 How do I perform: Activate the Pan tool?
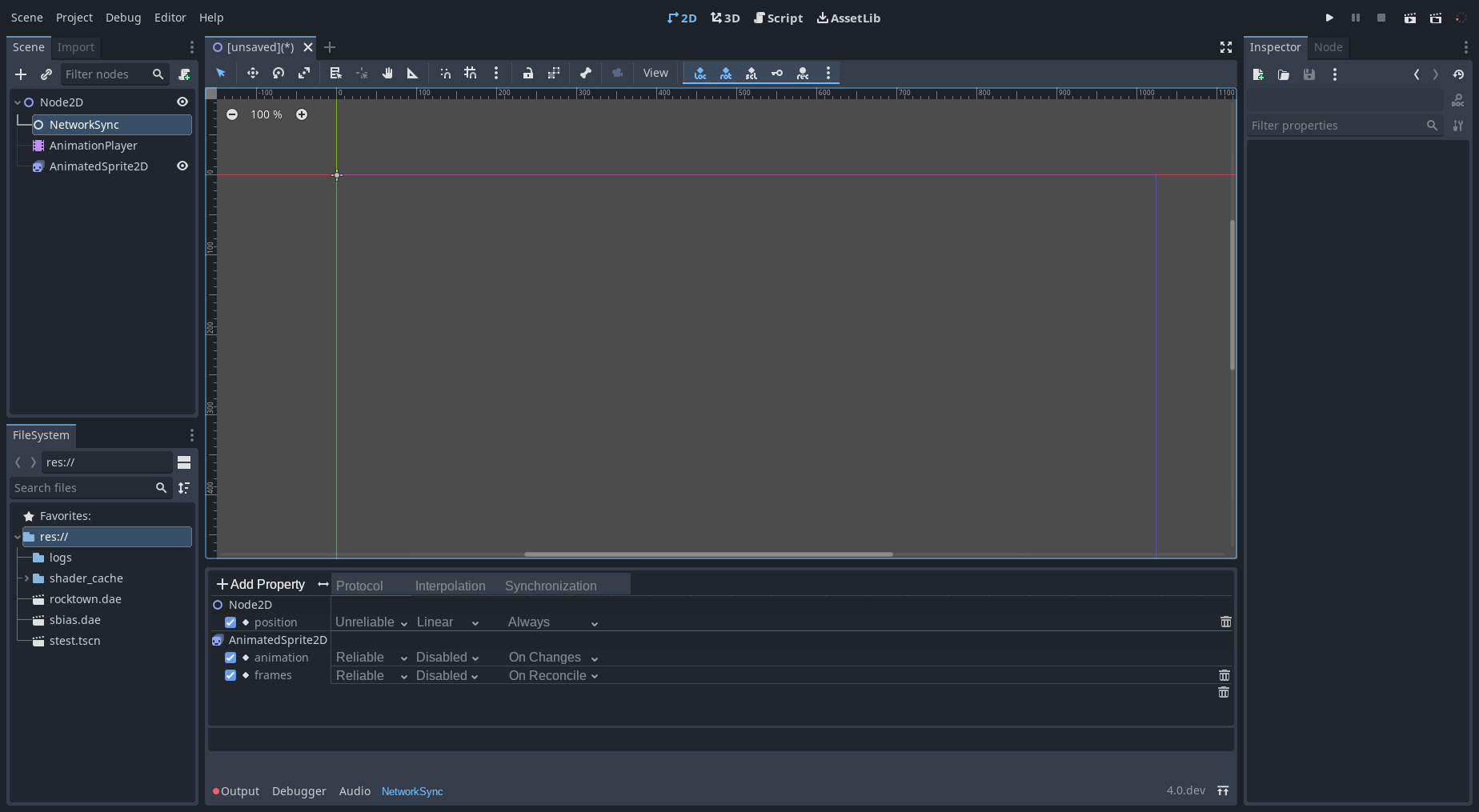point(387,73)
